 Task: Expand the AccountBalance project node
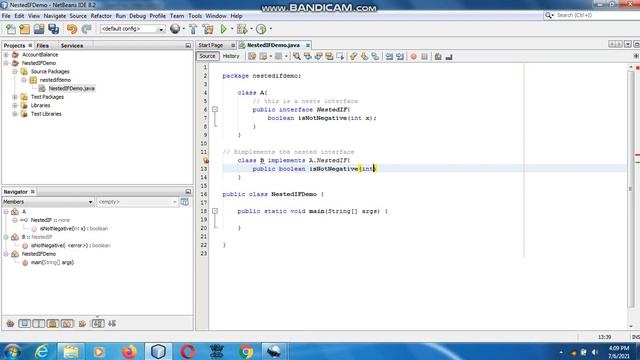coord(6,55)
